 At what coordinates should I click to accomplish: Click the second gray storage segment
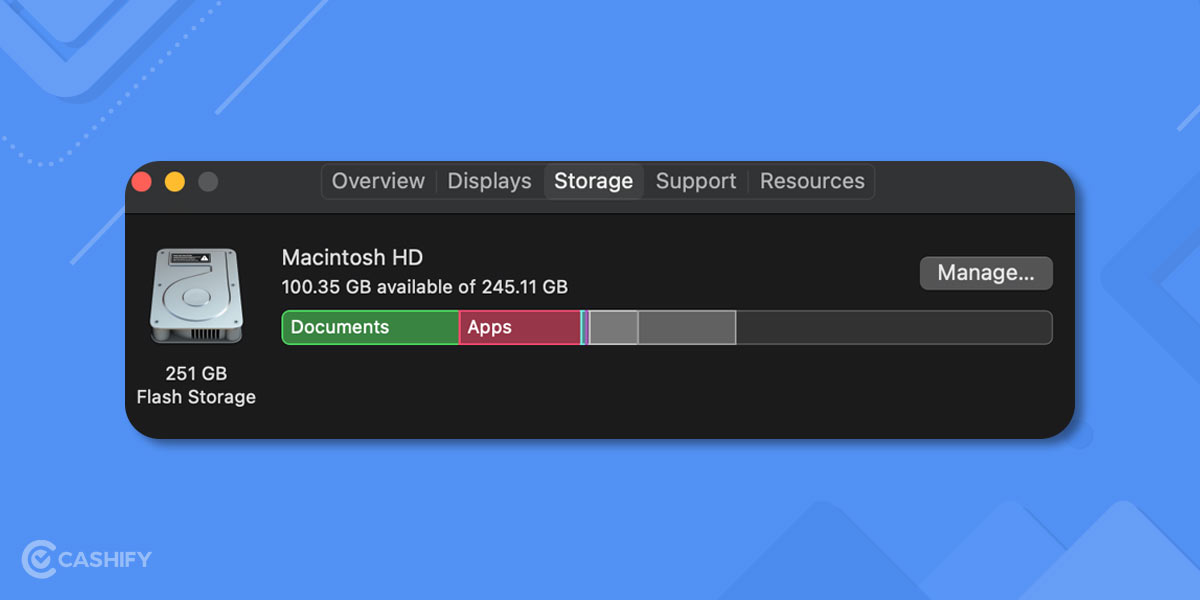coord(685,327)
